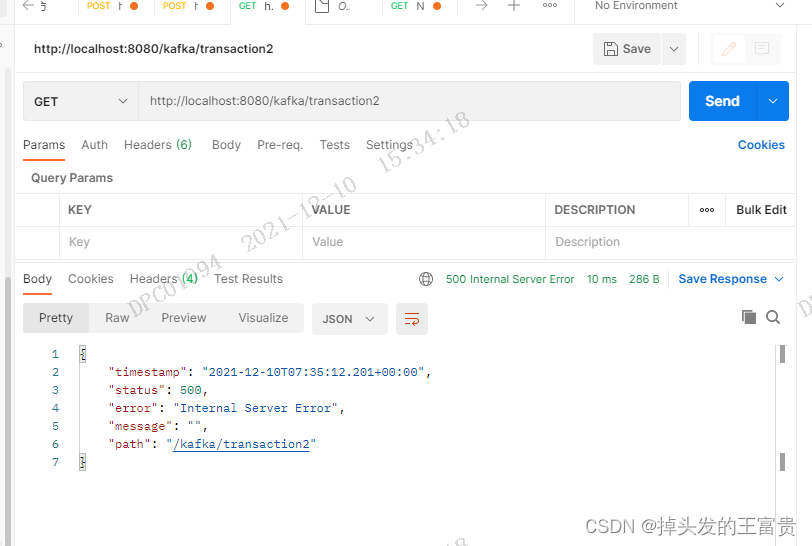Switch to the first POST request tab
This screenshot has height=546, width=812.
[x=112, y=6]
